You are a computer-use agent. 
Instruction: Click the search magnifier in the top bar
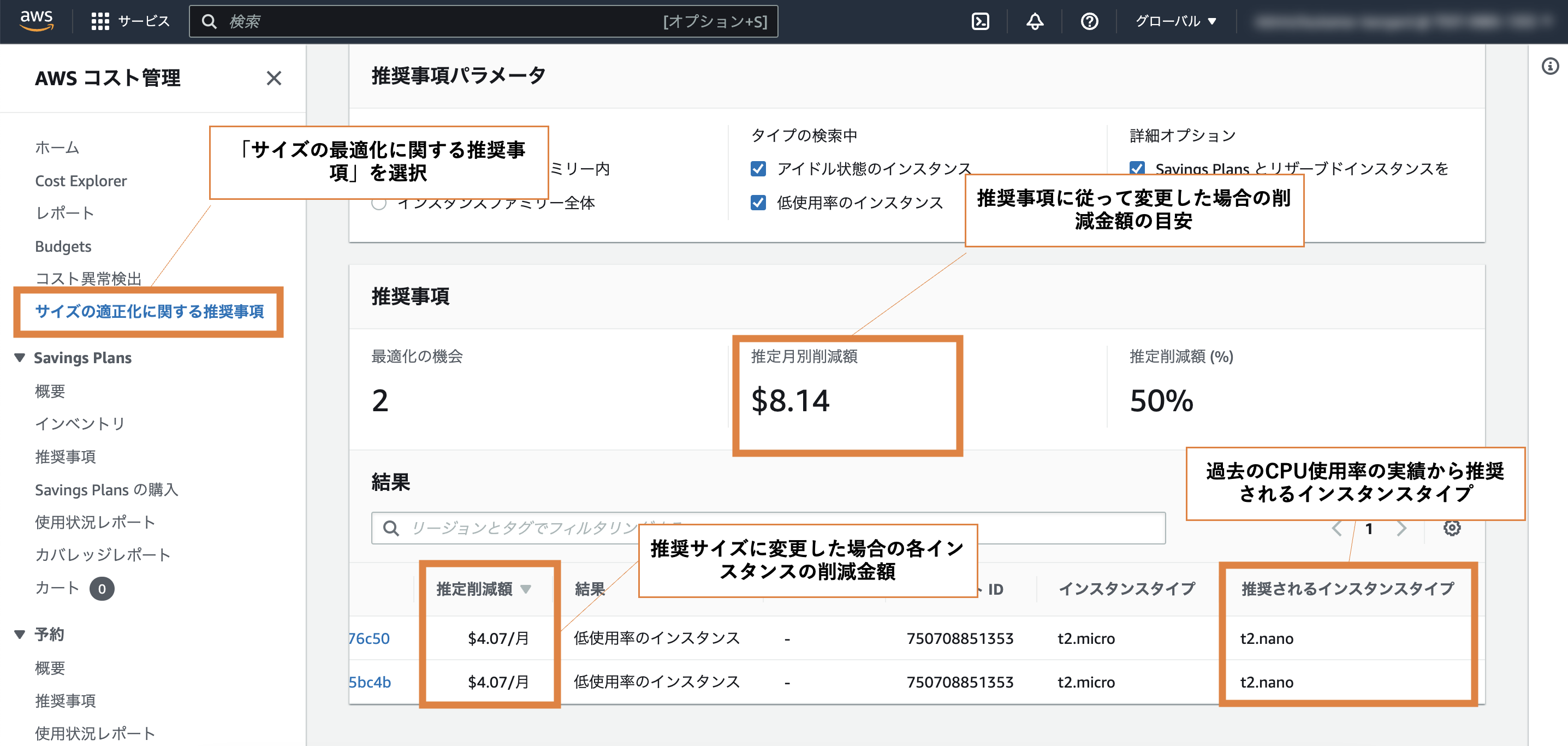(210, 21)
